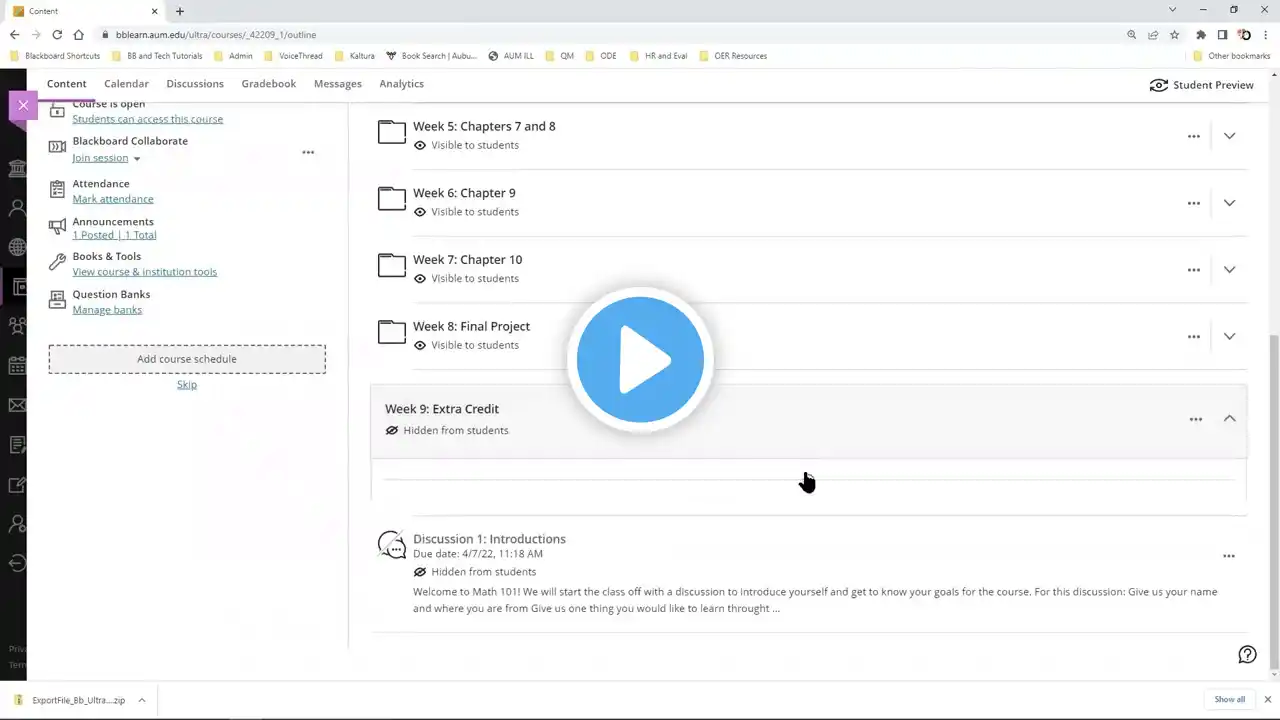Open the Other bookmarks folder
1280x720 pixels.
(x=1231, y=56)
